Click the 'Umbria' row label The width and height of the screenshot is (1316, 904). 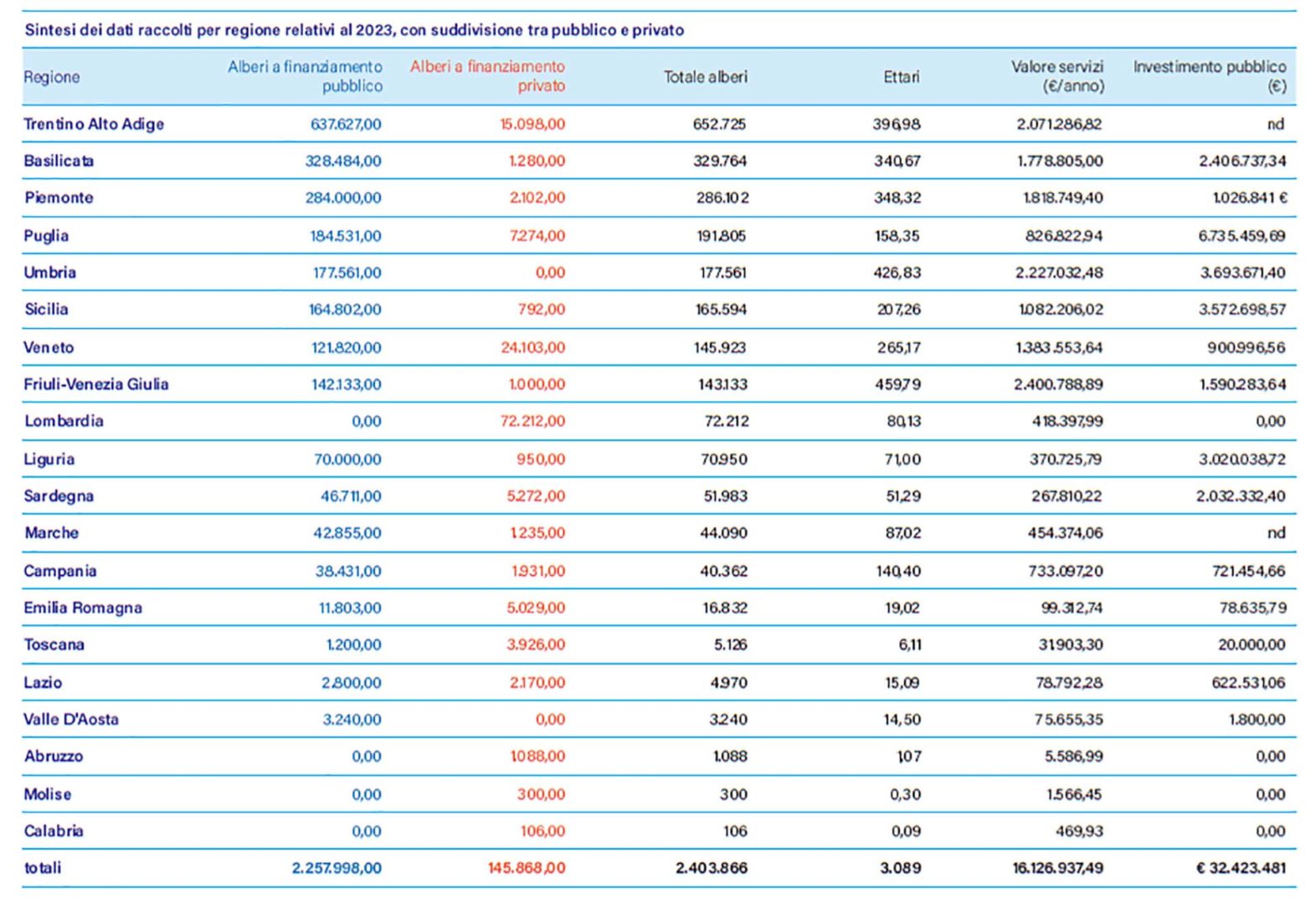click(x=50, y=272)
